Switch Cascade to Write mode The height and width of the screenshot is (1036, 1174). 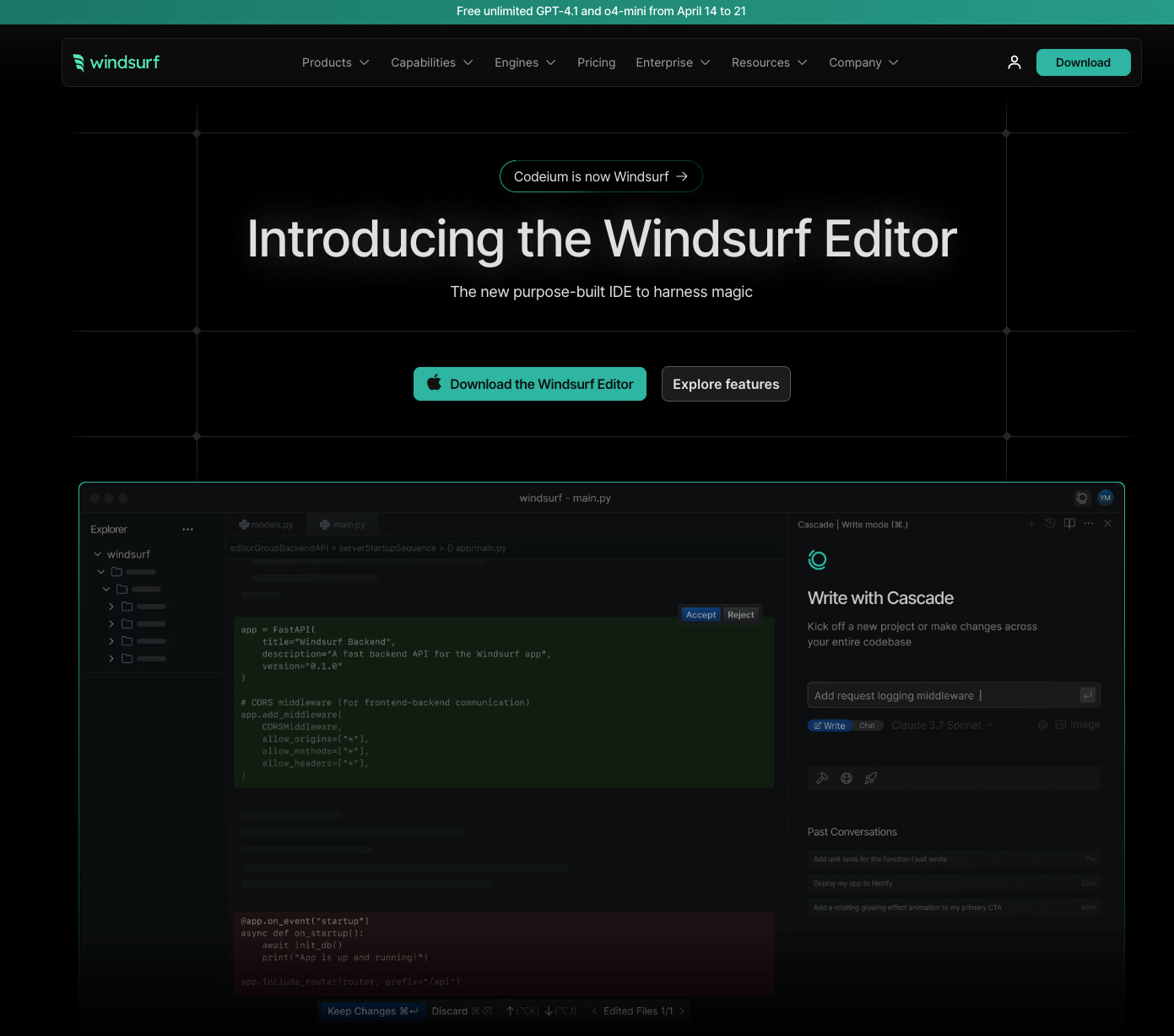tap(830, 726)
